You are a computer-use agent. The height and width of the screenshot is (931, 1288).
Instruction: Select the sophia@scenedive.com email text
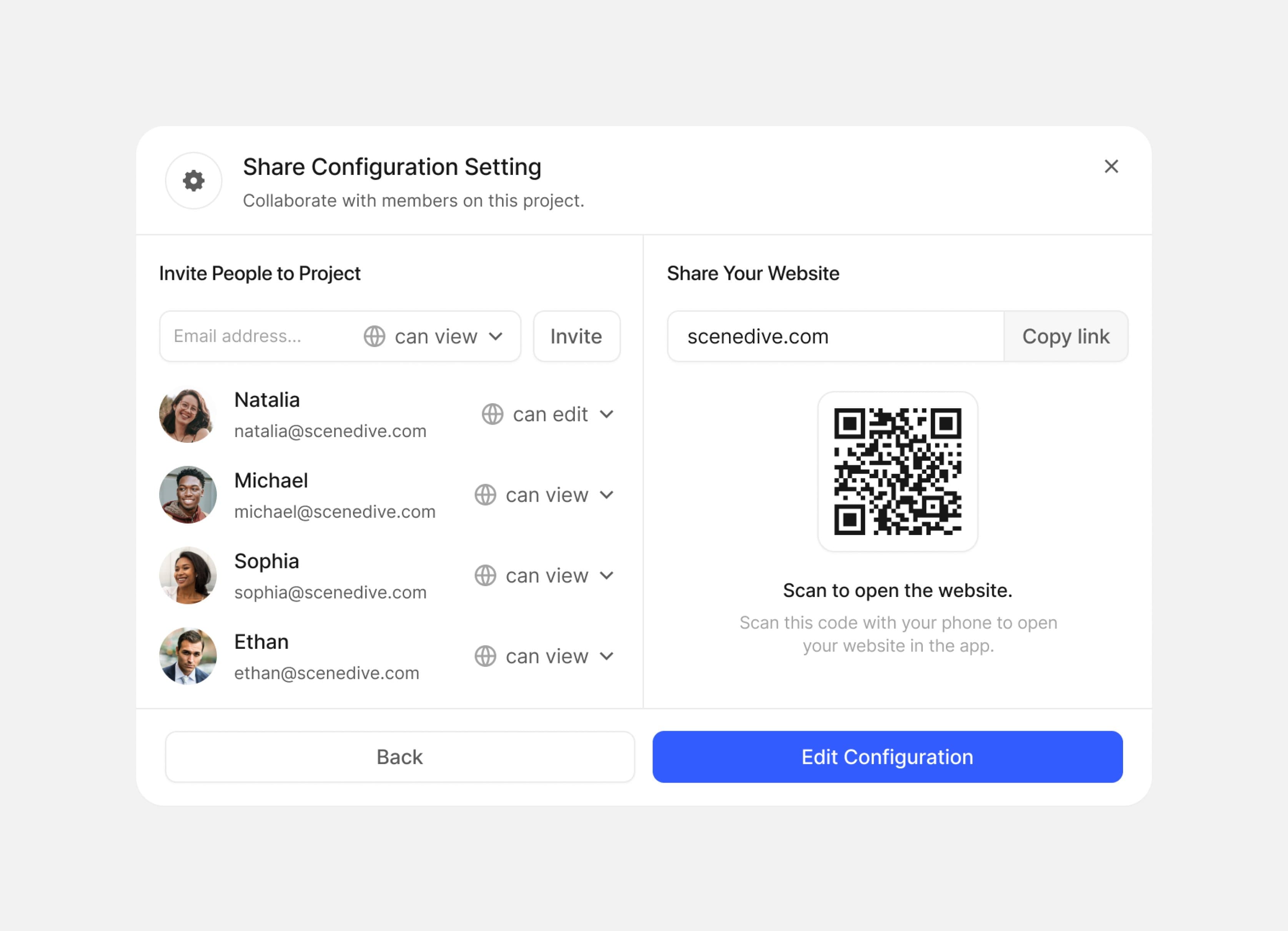tap(330, 593)
